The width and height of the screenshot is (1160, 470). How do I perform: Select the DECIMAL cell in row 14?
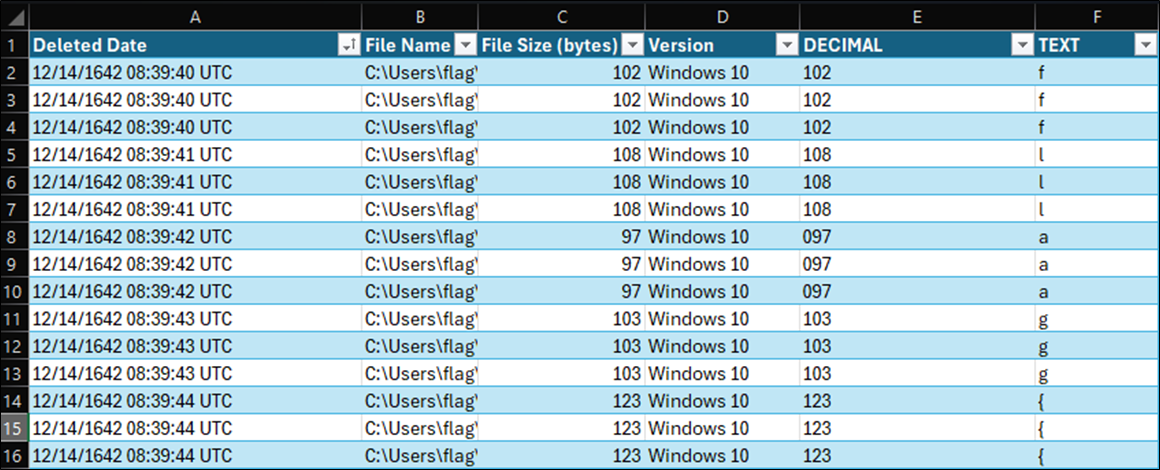pos(917,401)
